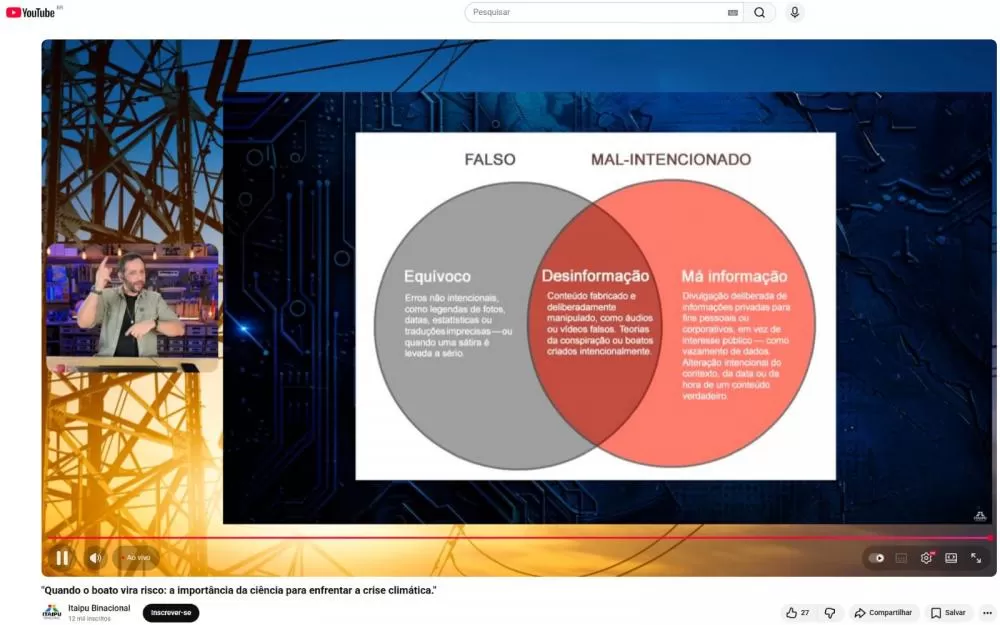Open the more actions three-dot menu
This screenshot has height=625, width=1000.
point(988,613)
